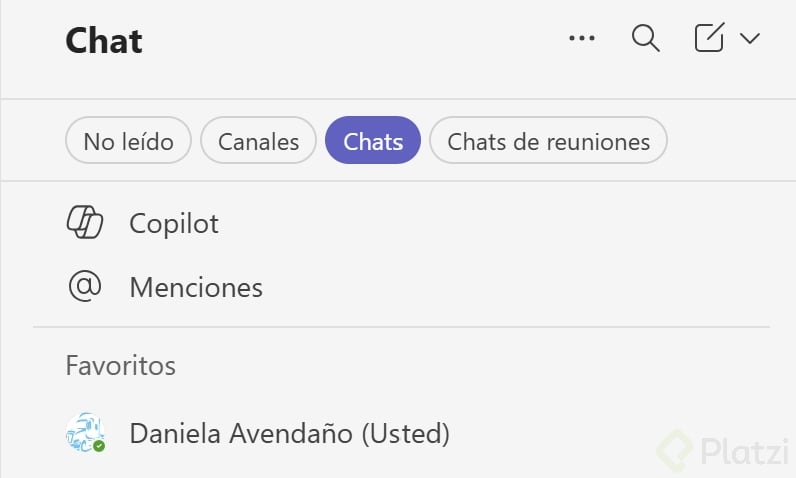Open the Menciones item
Image resolution: width=796 pixels, height=478 pixels.
coord(196,288)
